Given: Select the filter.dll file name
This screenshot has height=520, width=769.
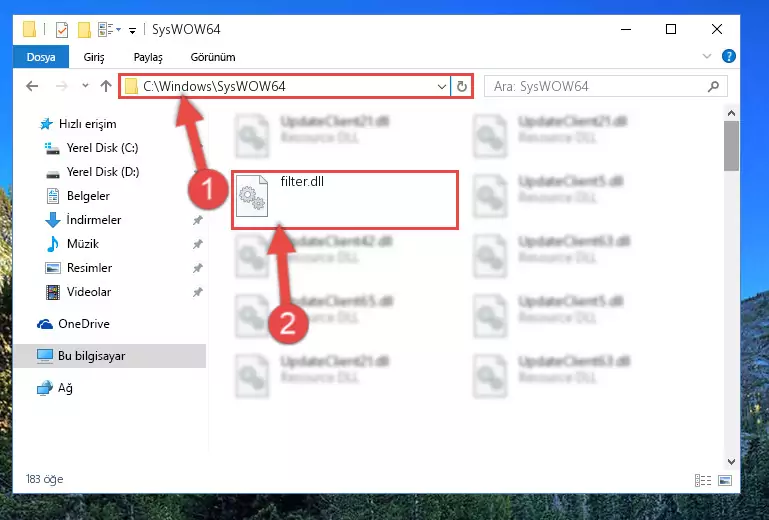Looking at the screenshot, I should (302, 182).
